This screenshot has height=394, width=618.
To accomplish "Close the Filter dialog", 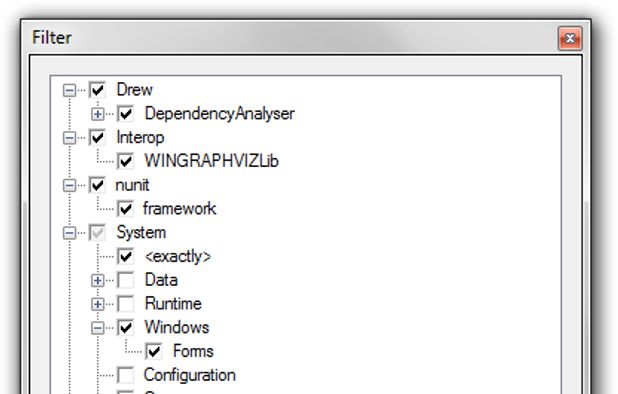I will [x=570, y=38].
